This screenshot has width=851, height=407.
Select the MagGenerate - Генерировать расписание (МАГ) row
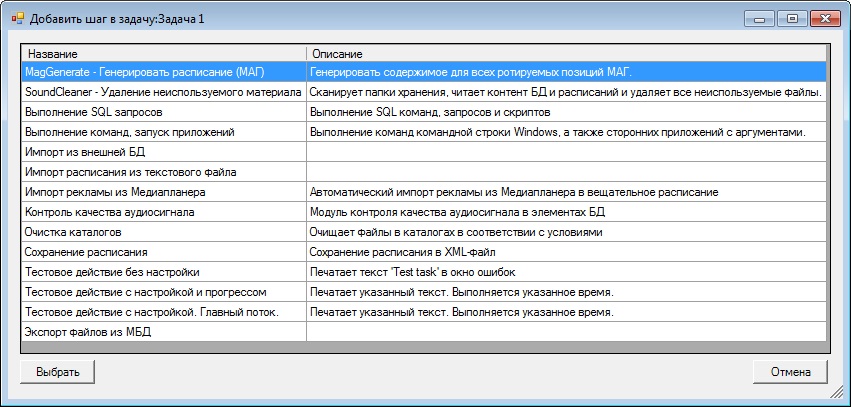click(x=424, y=72)
